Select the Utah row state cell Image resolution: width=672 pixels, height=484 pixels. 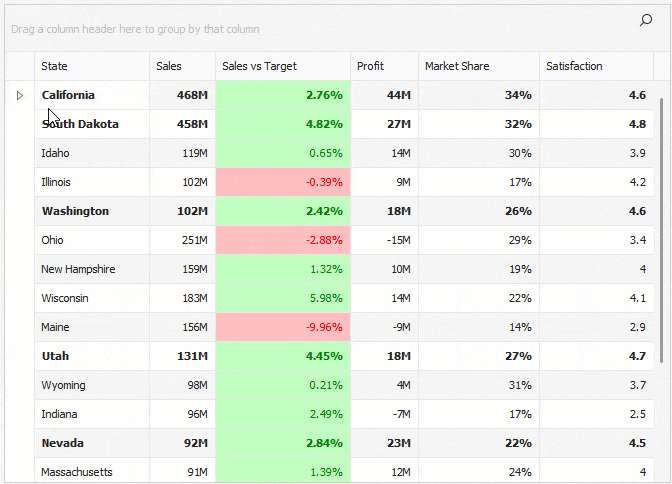pos(92,356)
